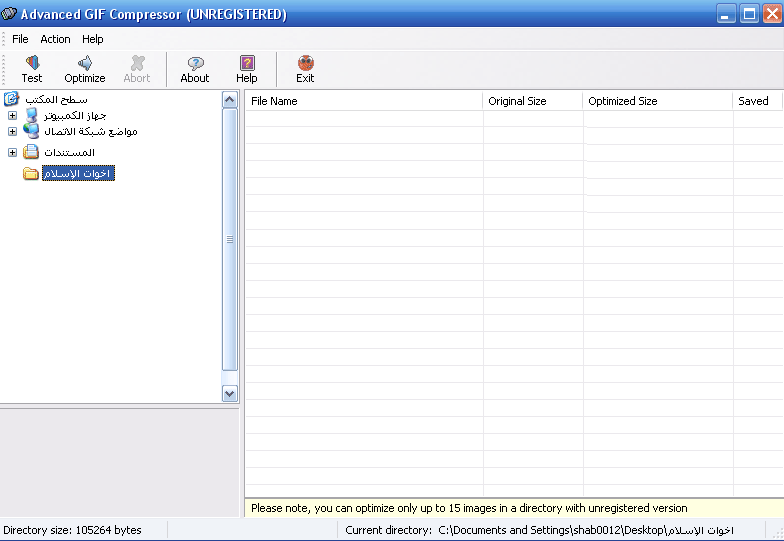784x541 pixels.
Task: Expand the المستندات tree node
Action: (x=12, y=152)
